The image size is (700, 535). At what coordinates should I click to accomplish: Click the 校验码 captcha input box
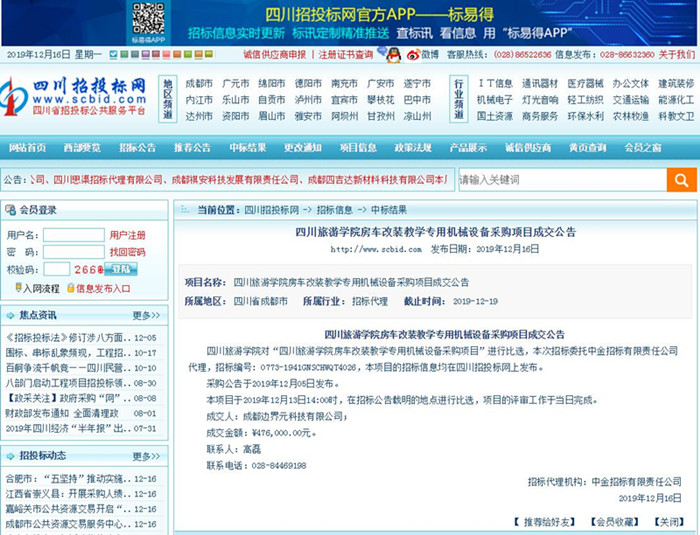click(x=57, y=269)
